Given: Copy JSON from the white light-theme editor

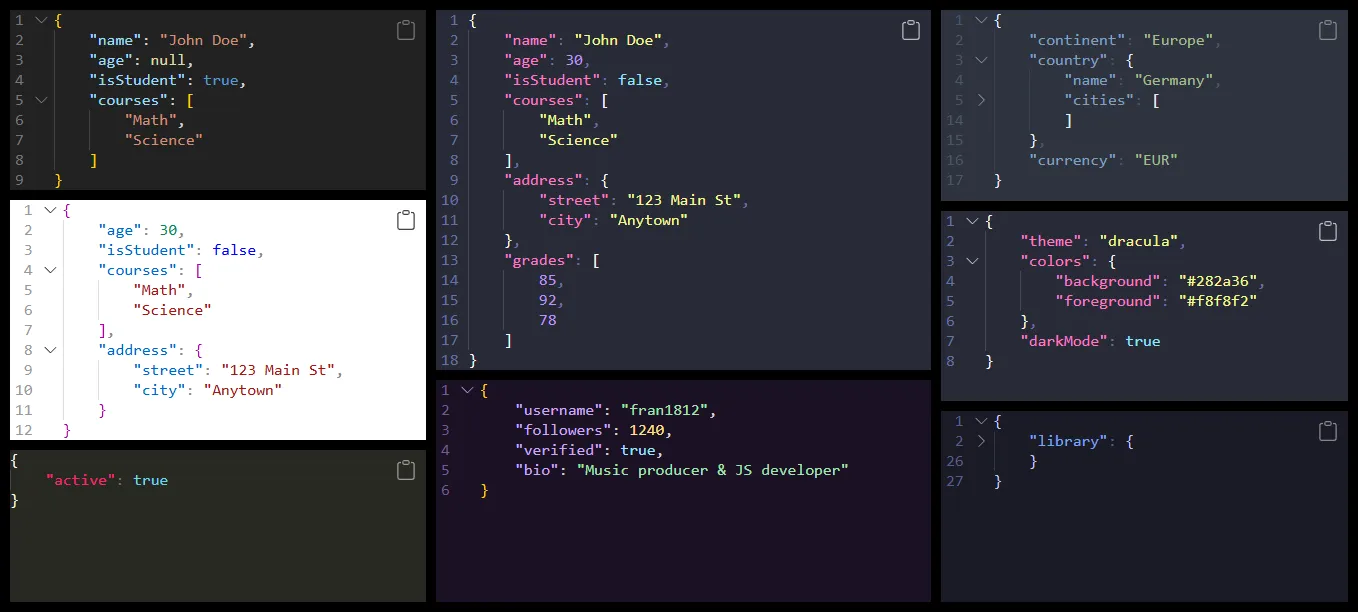Looking at the screenshot, I should click(406, 220).
